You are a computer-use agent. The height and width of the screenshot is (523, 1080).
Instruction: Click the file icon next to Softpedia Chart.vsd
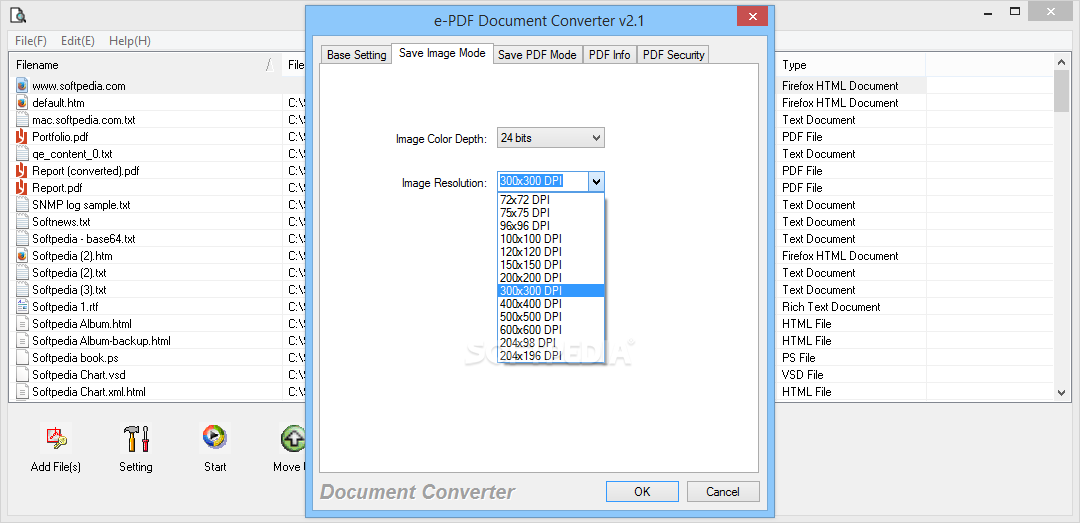pos(22,375)
